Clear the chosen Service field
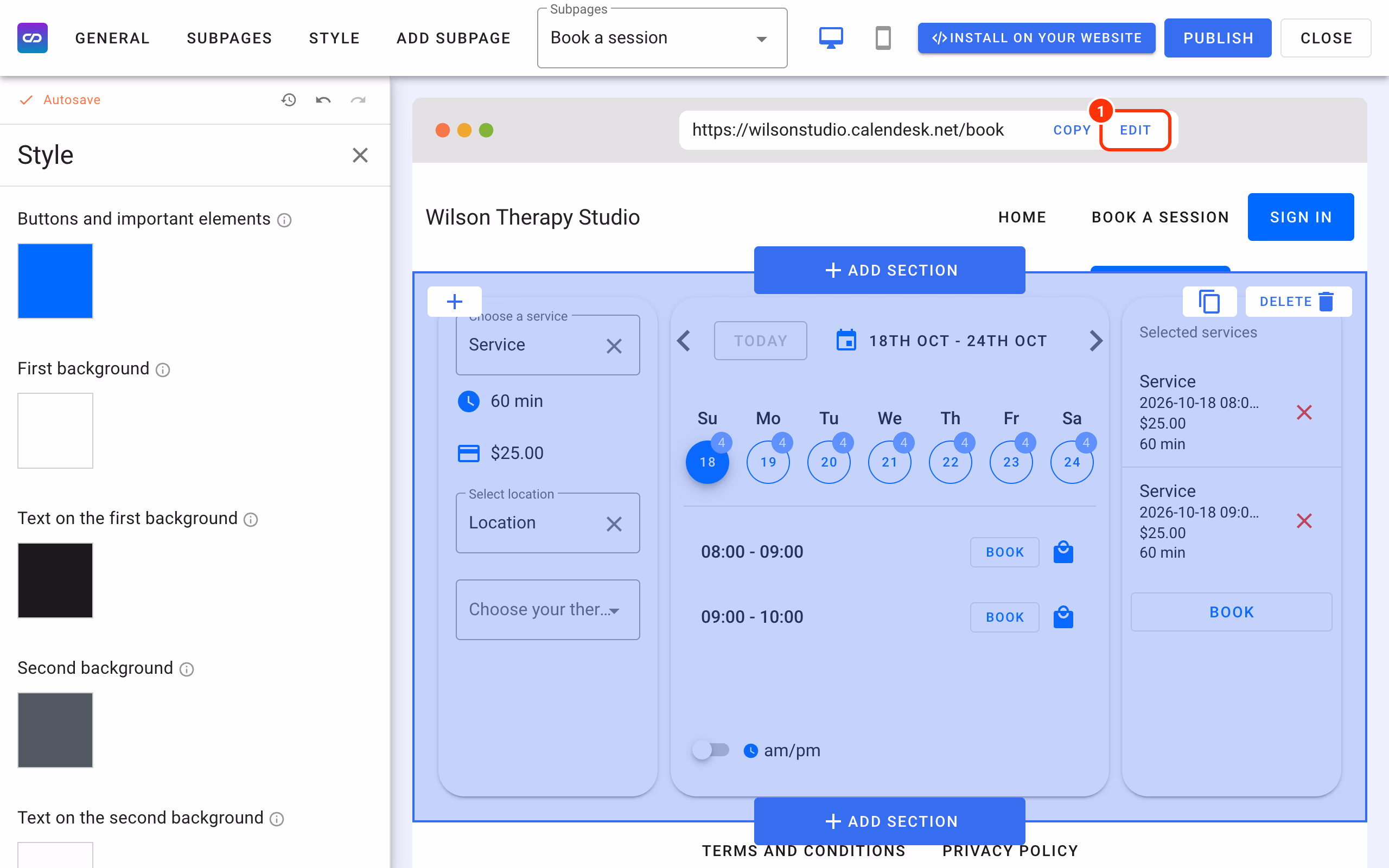The image size is (1389, 868). point(614,346)
